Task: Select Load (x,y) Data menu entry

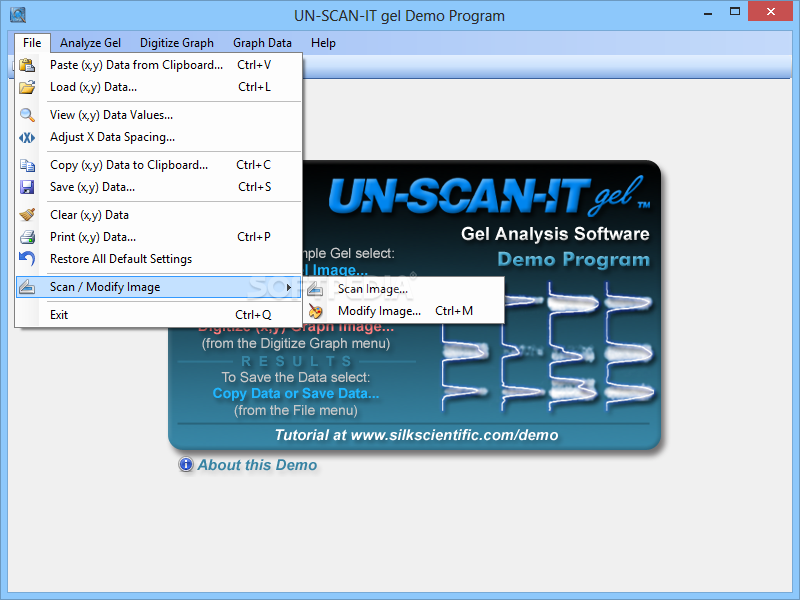Action: (x=159, y=87)
